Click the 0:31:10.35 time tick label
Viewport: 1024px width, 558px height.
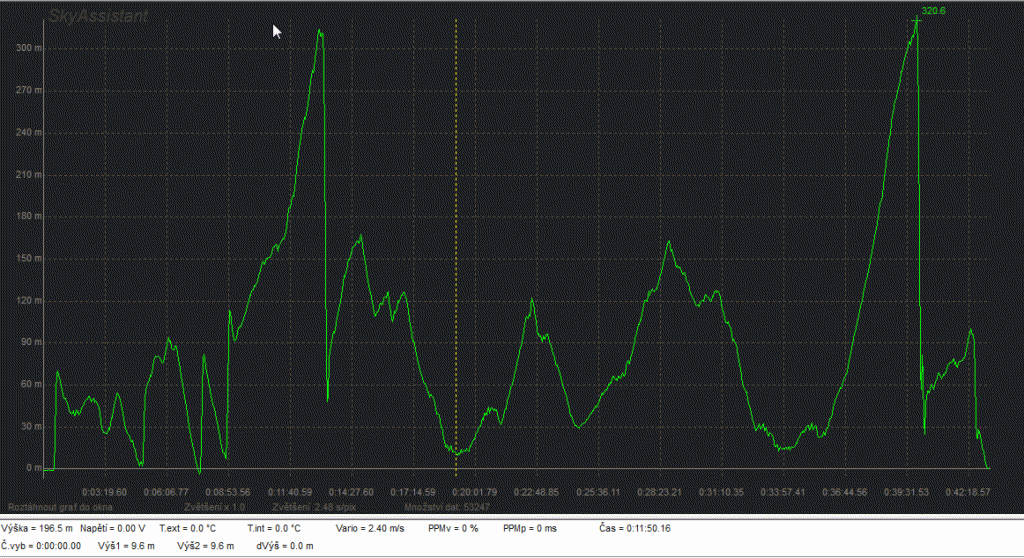pyautogui.click(x=721, y=492)
